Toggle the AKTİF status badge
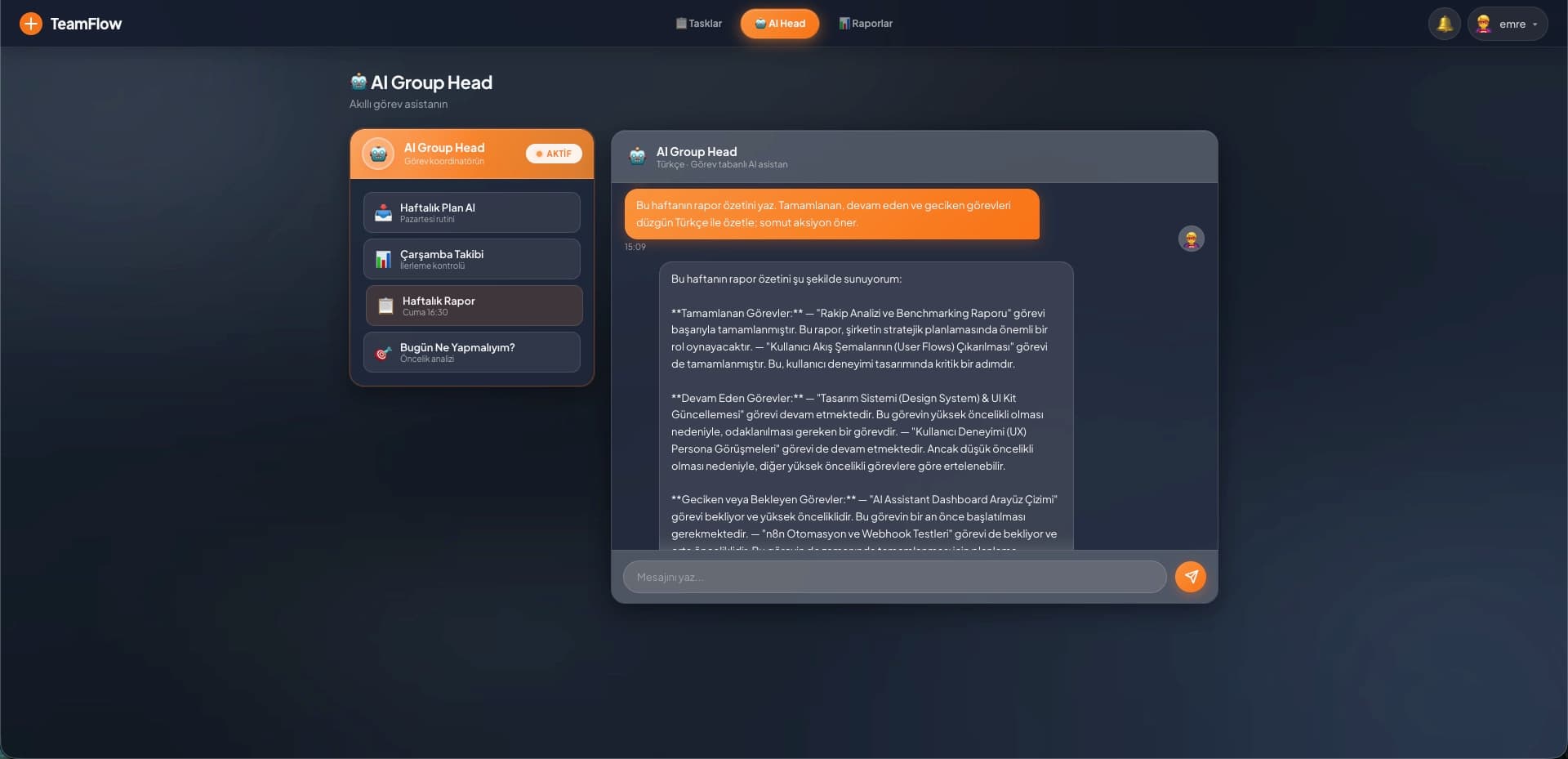 554,154
